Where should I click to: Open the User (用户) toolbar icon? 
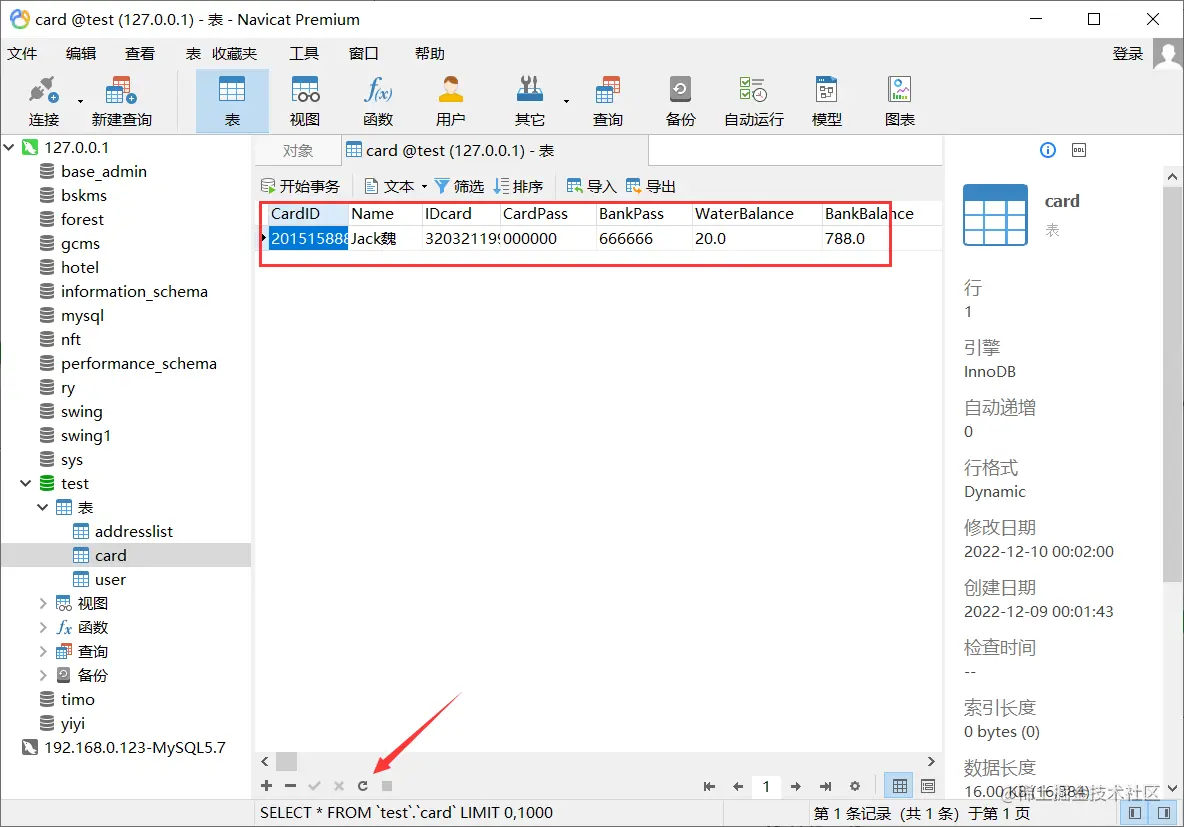[x=450, y=101]
